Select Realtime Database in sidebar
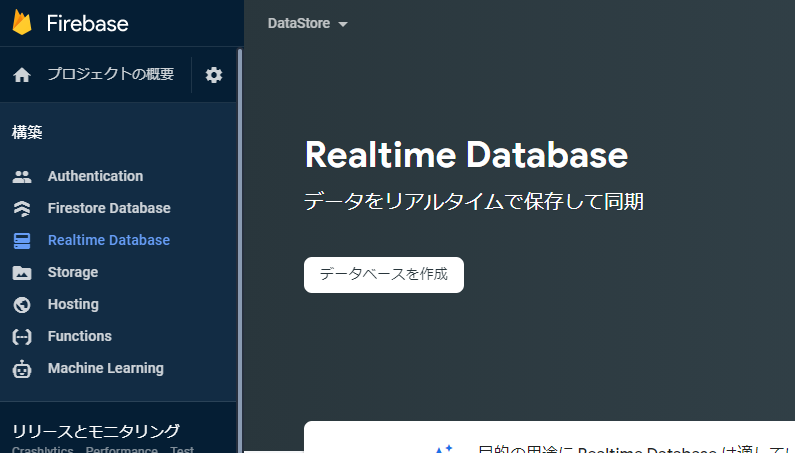Viewport: 795px width, 453px height. coord(109,240)
